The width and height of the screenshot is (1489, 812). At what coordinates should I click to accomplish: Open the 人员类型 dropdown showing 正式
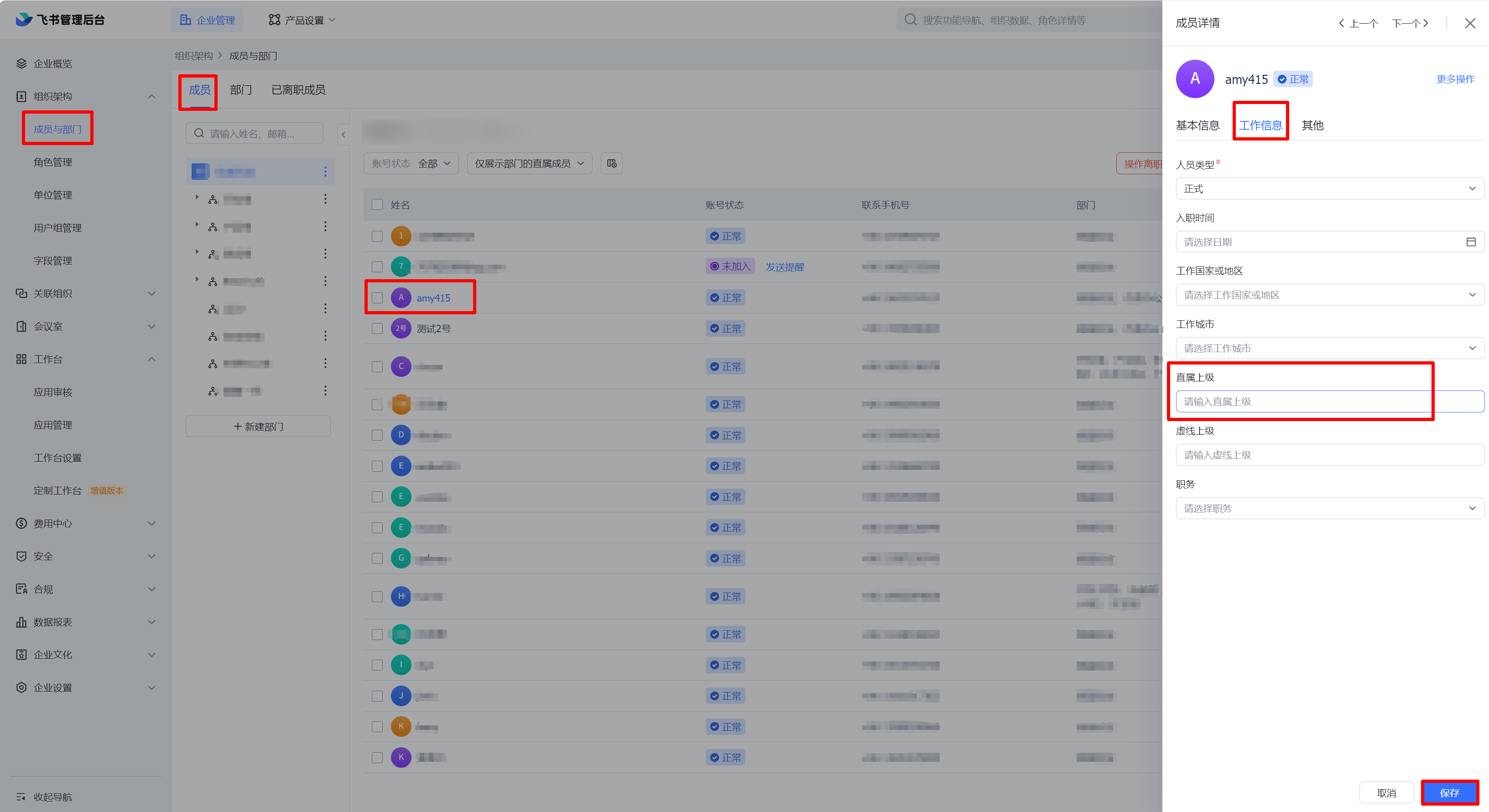coord(1329,188)
